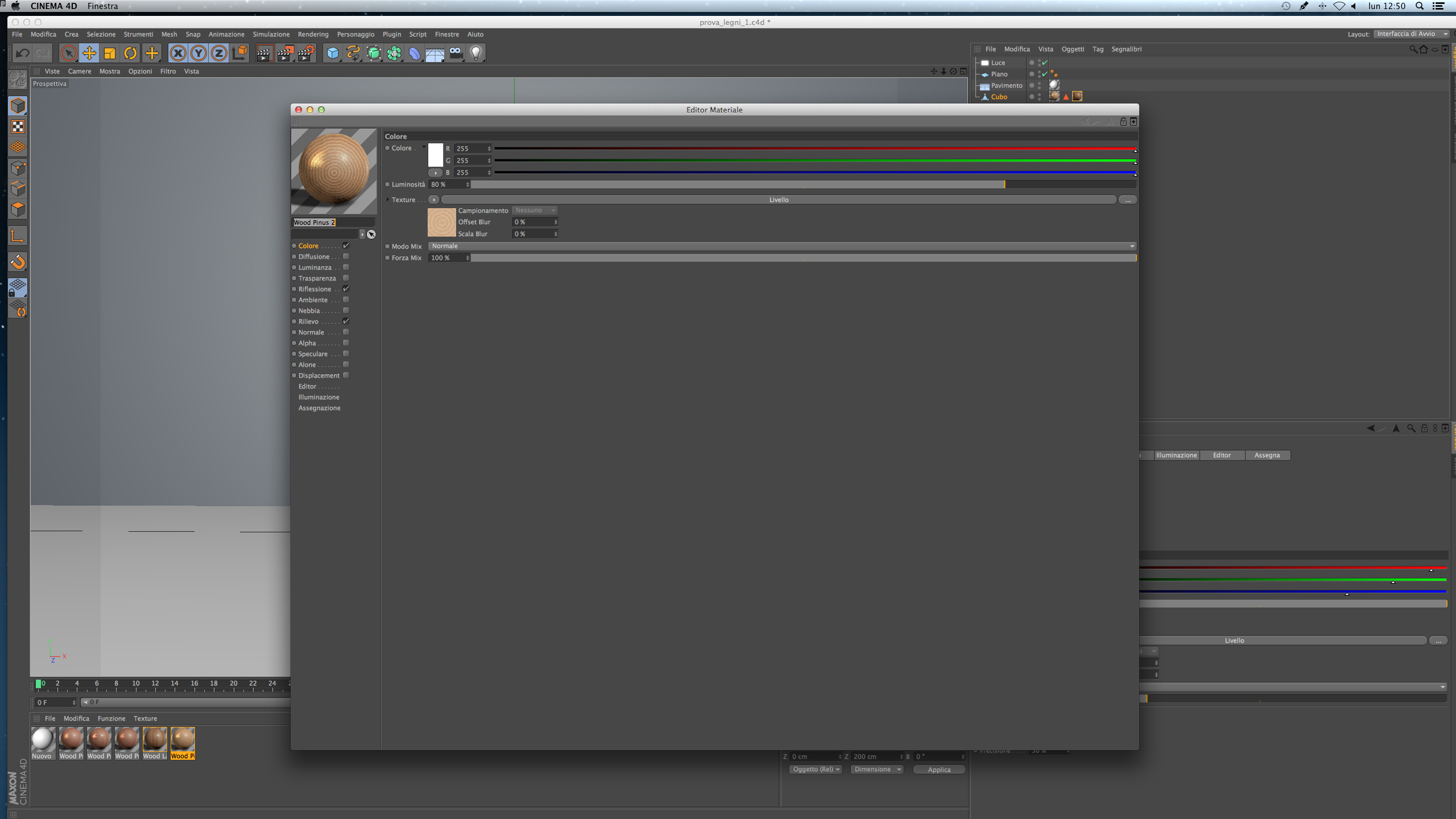Click the Livello texture button

pos(779,200)
